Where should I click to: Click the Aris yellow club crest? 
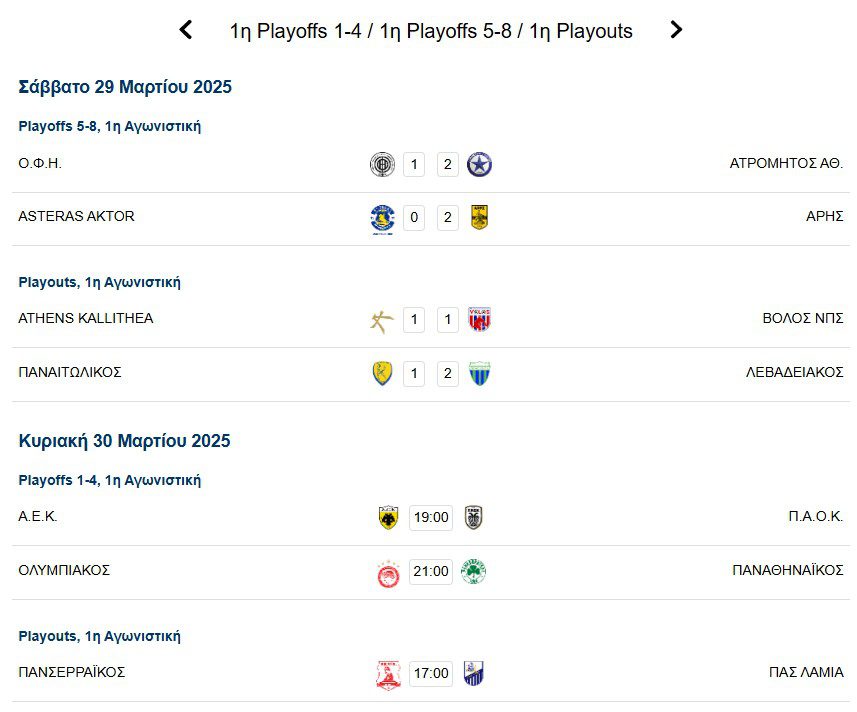tap(478, 218)
